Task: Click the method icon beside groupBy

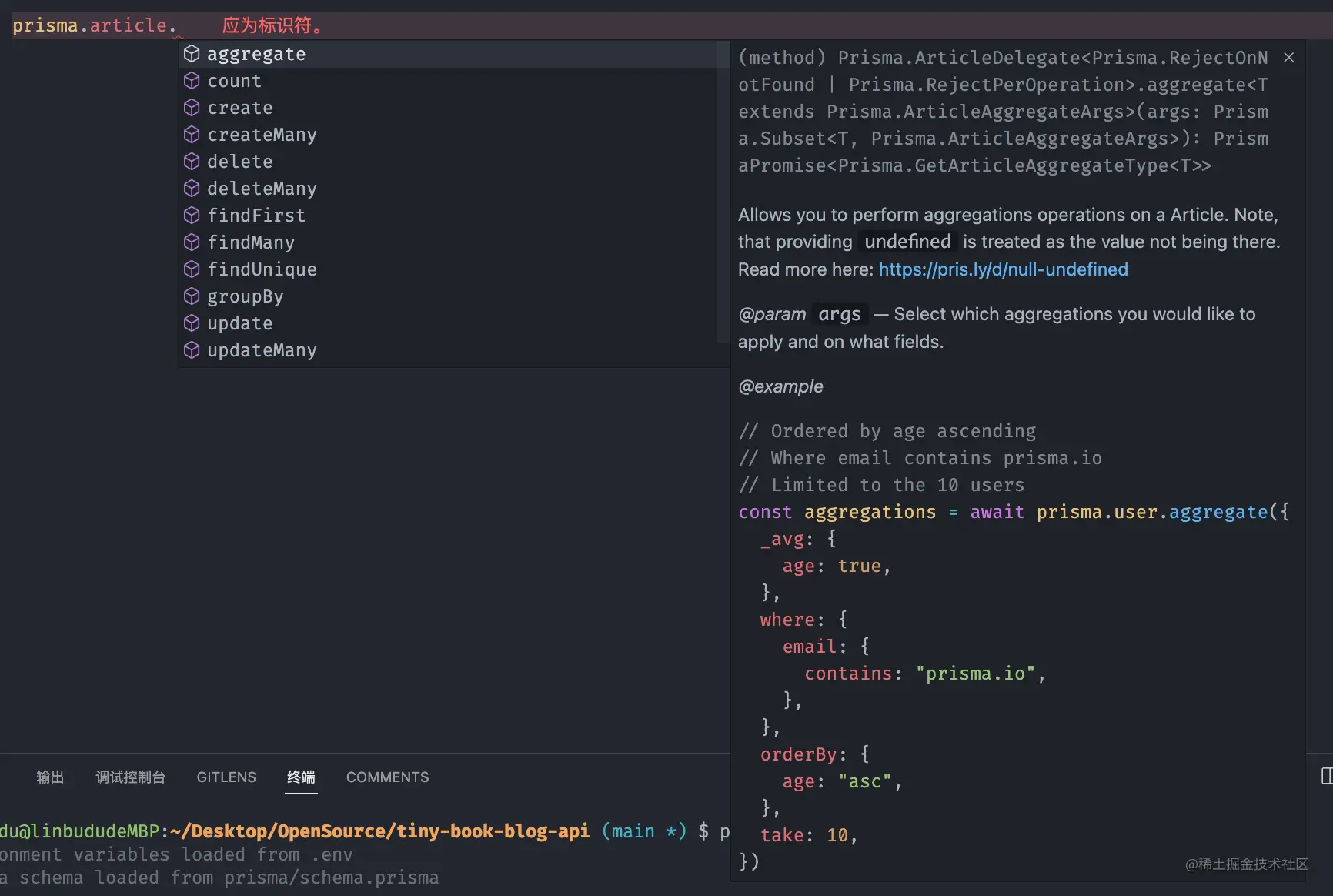Action: (x=192, y=296)
